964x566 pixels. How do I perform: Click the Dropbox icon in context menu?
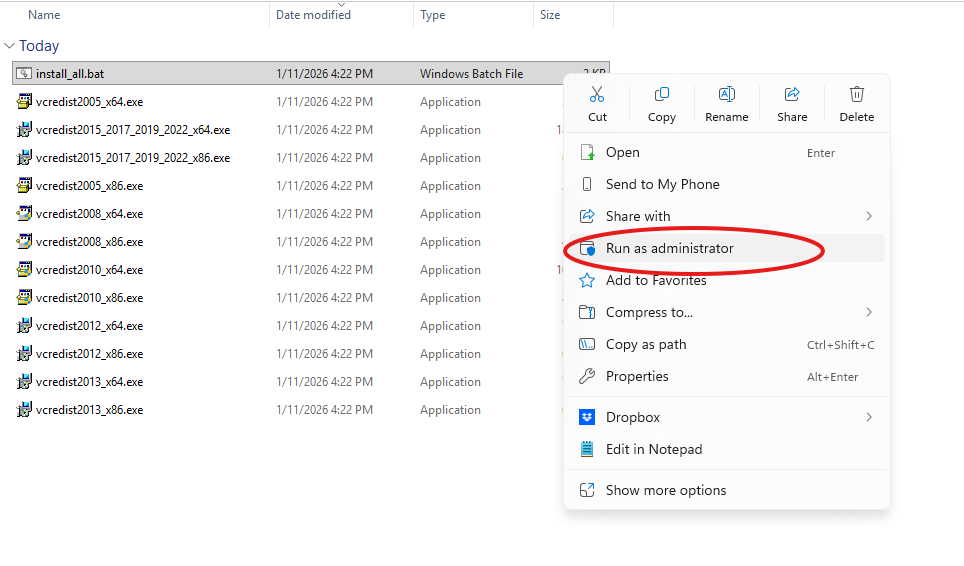pyautogui.click(x=587, y=417)
